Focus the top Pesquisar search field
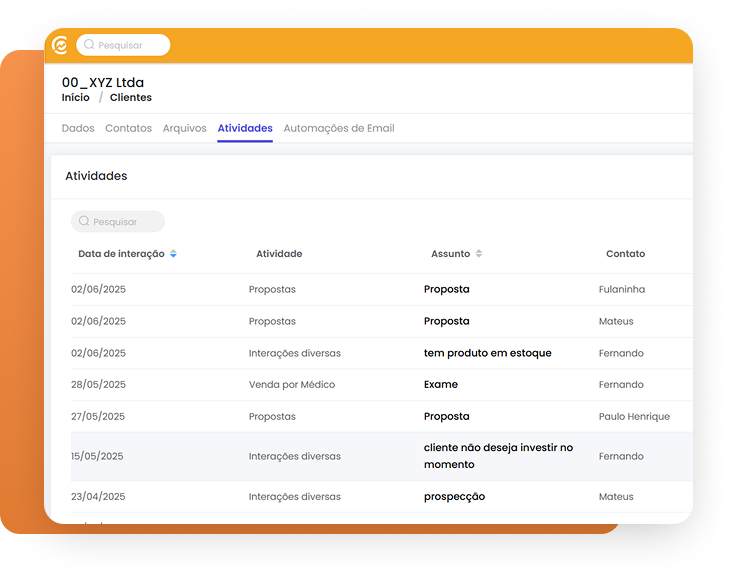 coord(128,45)
